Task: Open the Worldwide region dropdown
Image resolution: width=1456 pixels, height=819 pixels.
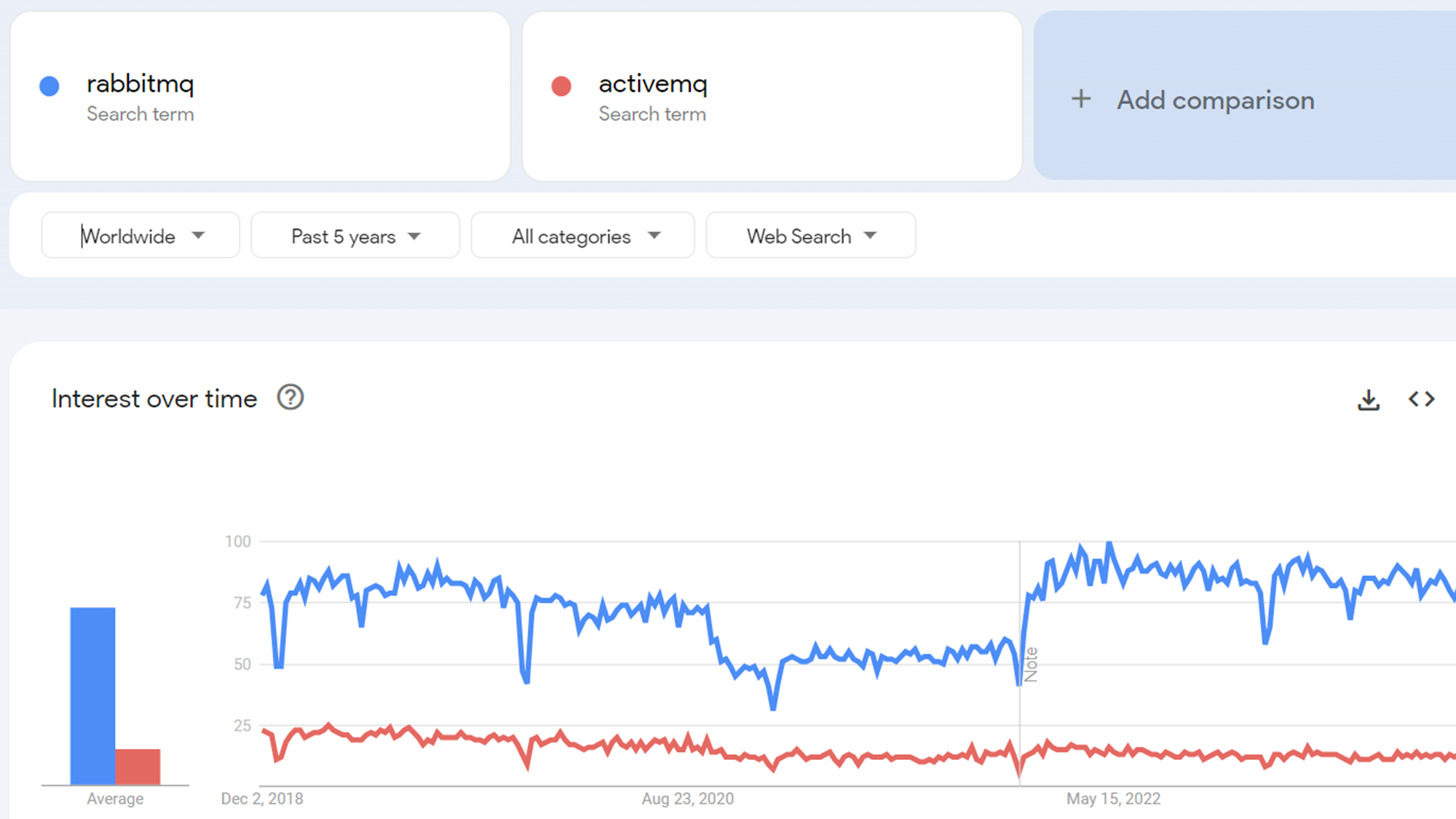Action: pyautogui.click(x=141, y=236)
